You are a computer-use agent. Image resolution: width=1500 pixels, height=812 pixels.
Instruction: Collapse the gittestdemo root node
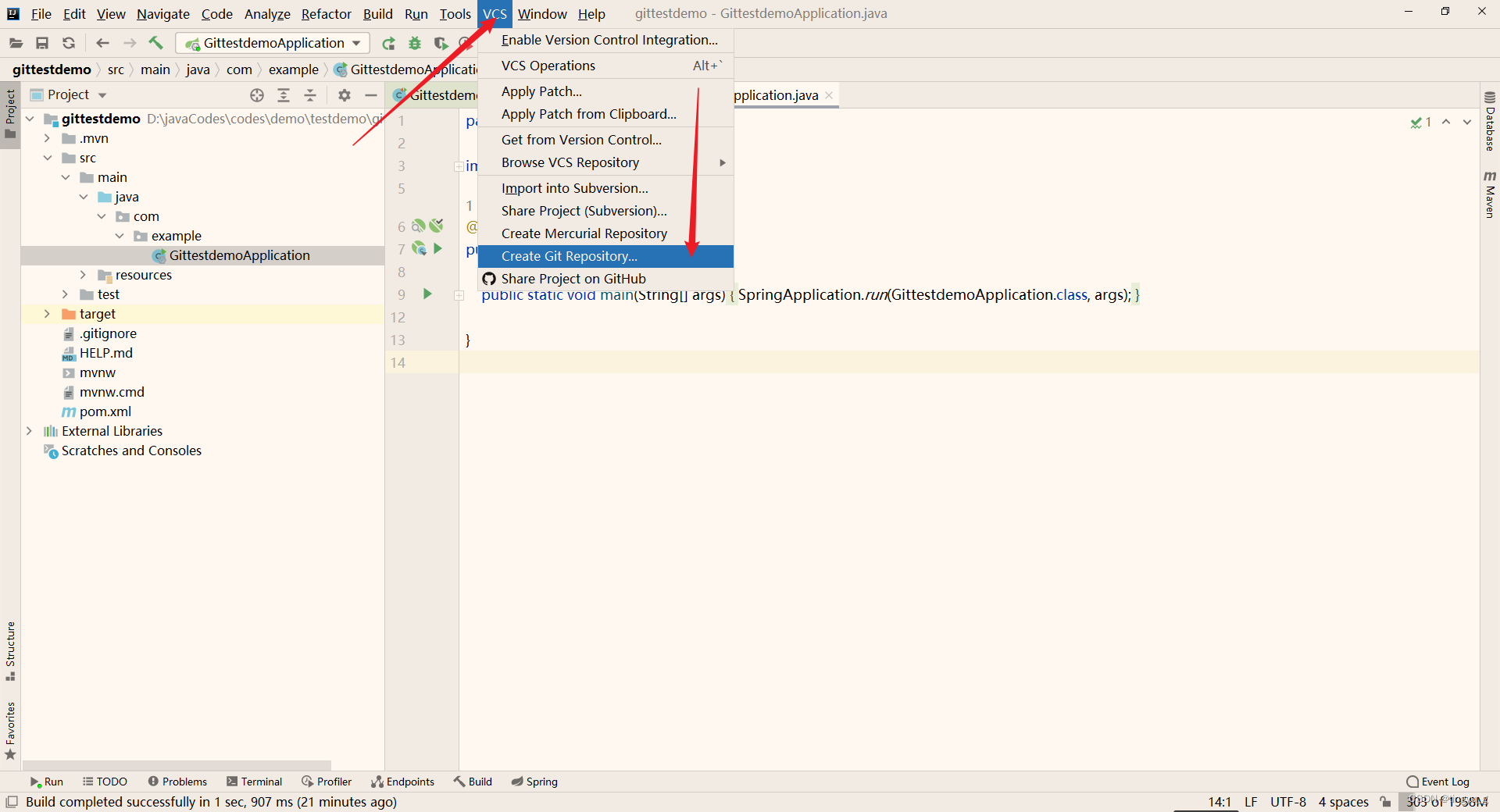(30, 119)
